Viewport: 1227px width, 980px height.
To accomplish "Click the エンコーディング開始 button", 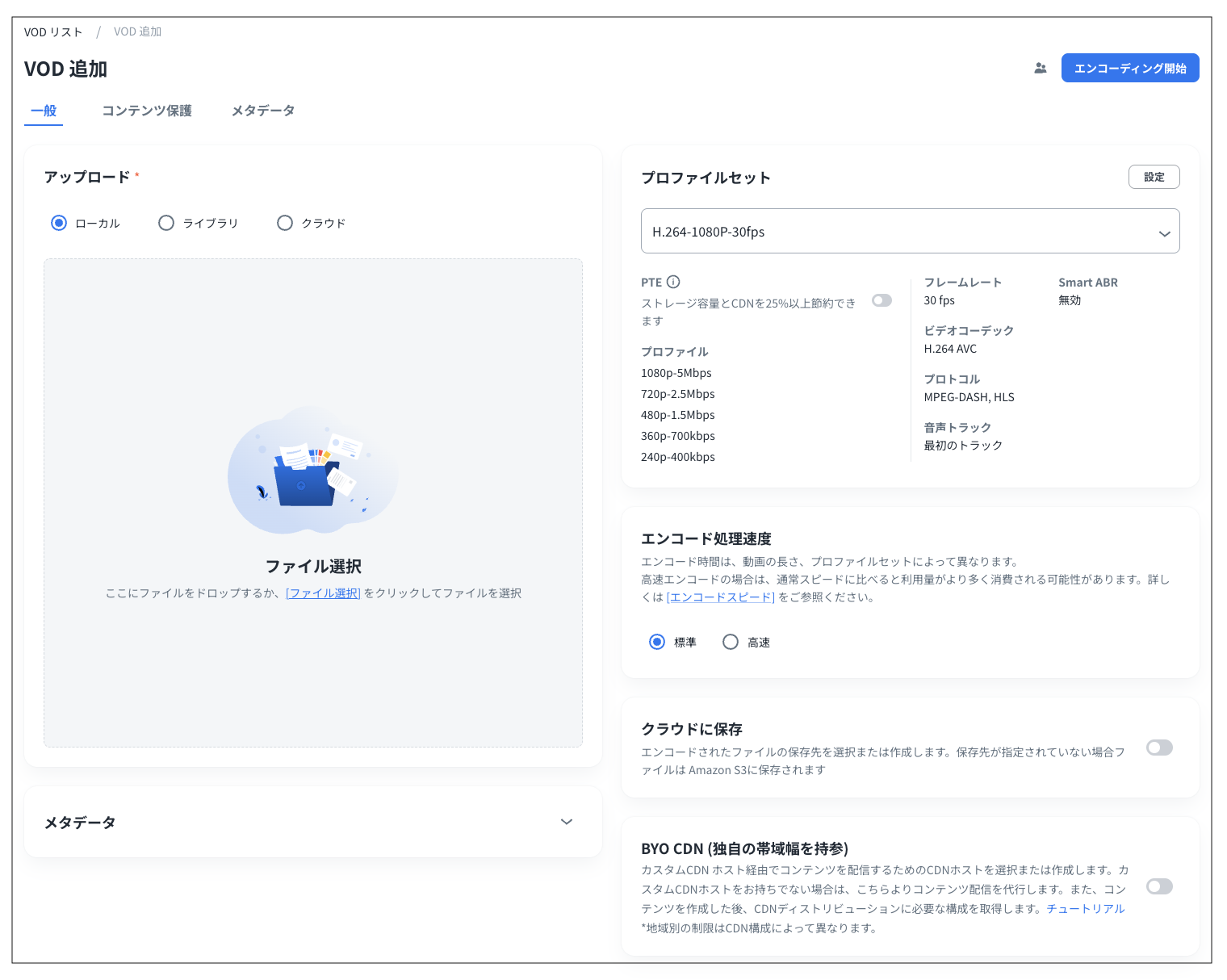I will point(1129,69).
